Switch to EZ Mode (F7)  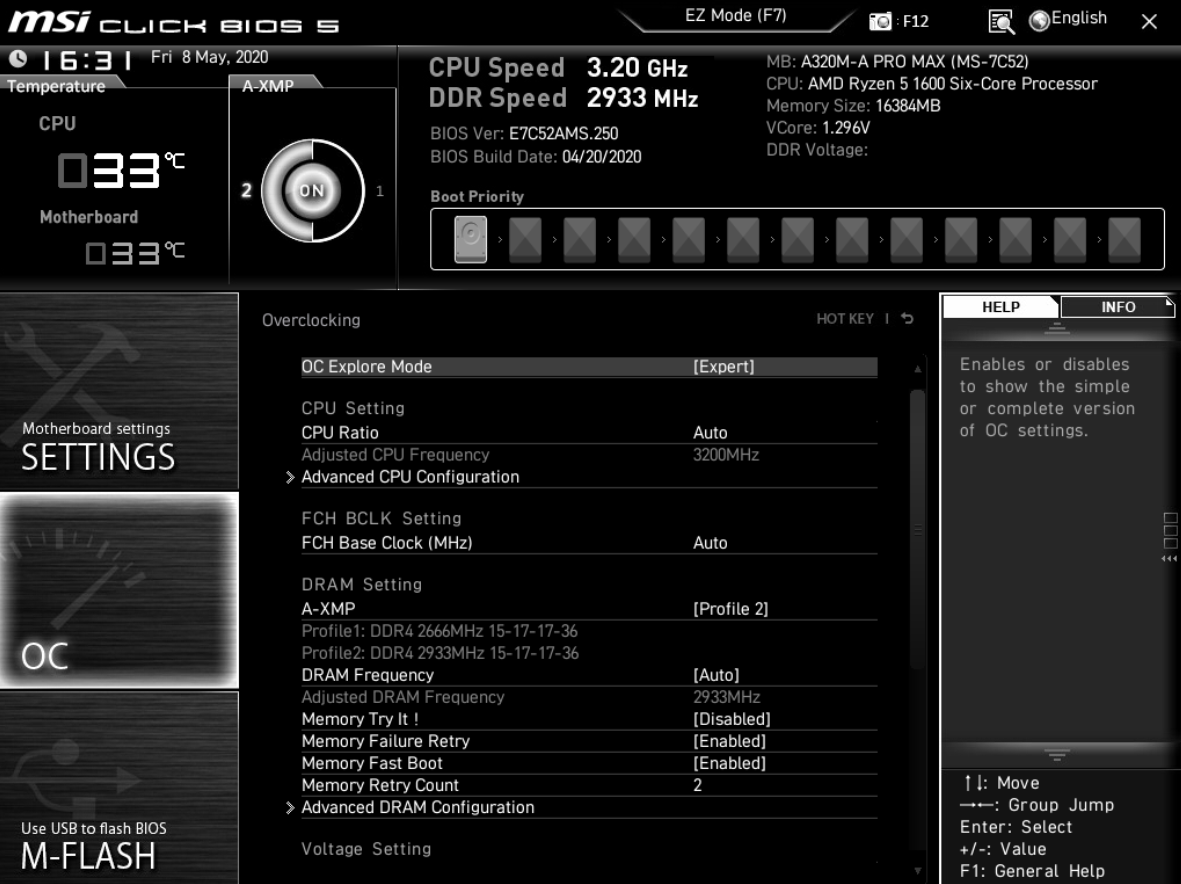(736, 16)
